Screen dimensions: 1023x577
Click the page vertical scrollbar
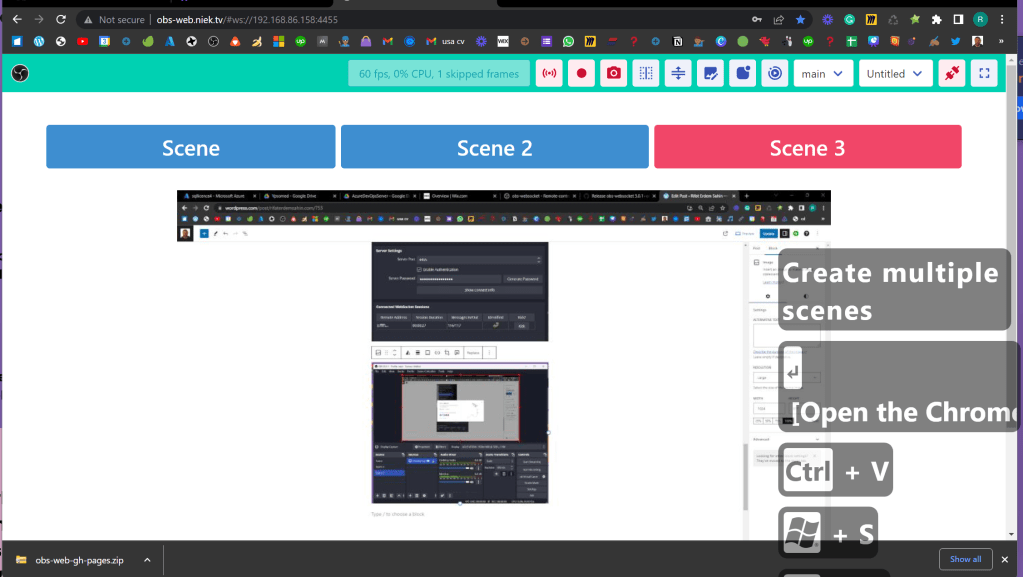point(1012,297)
